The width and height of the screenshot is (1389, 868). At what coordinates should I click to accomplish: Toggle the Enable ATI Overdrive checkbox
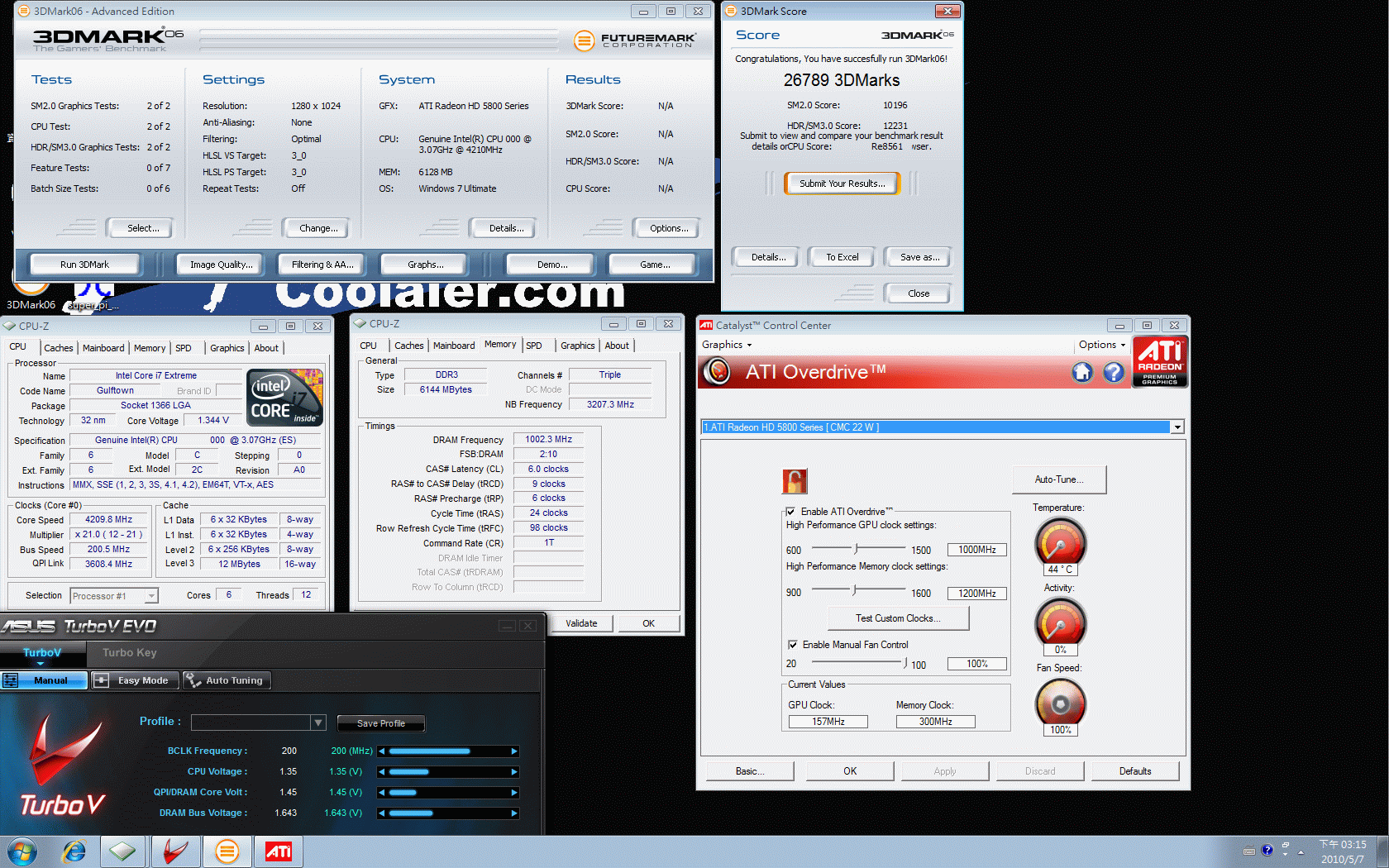tap(791, 512)
